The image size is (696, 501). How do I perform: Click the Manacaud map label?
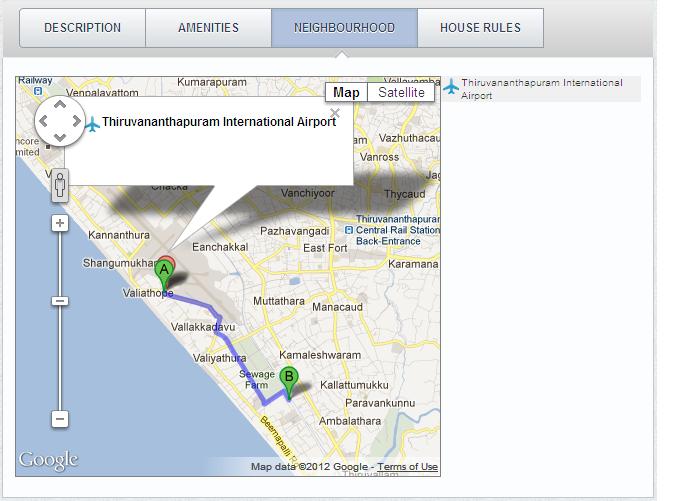(337, 307)
